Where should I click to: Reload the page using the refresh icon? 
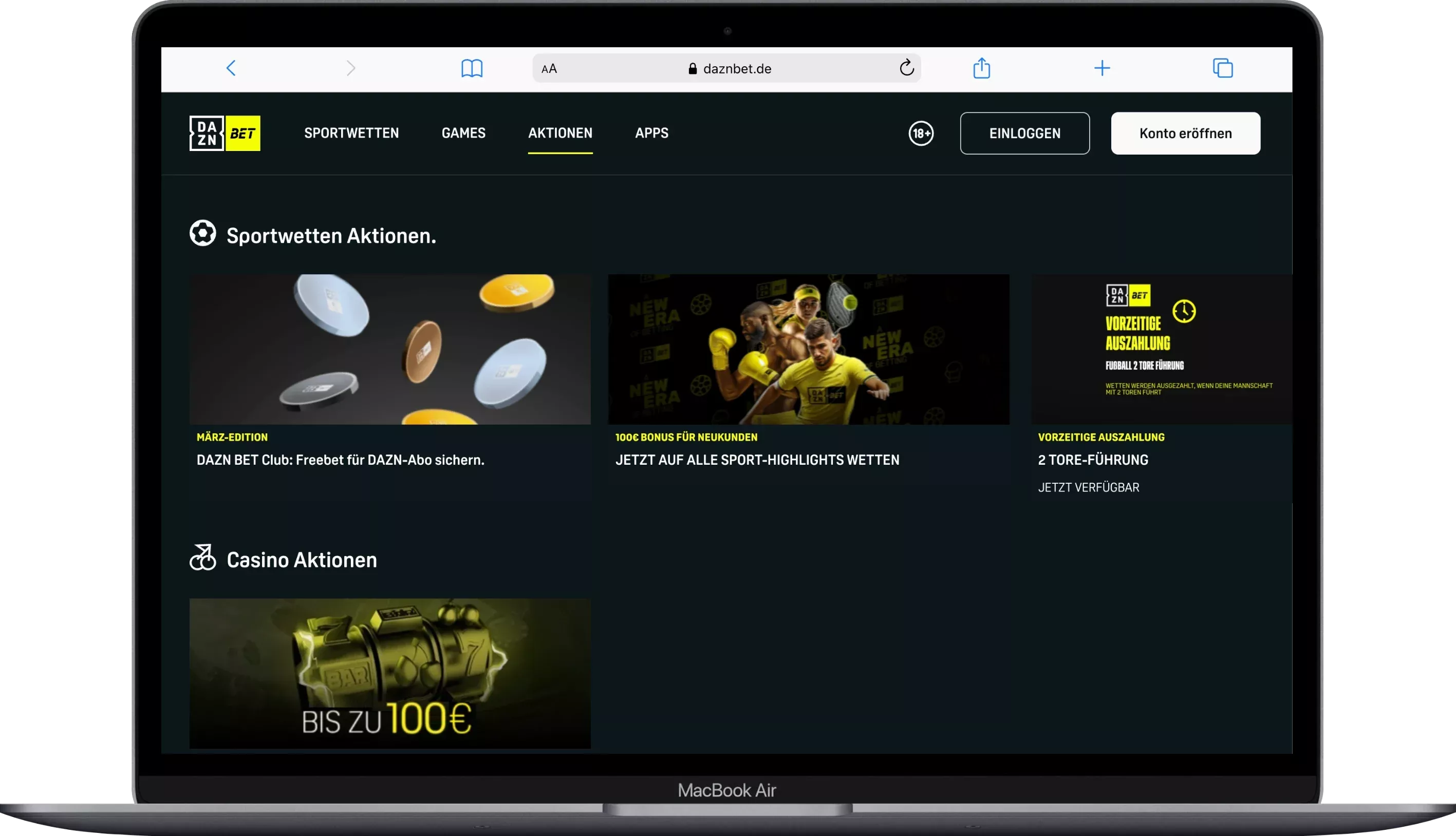(906, 68)
